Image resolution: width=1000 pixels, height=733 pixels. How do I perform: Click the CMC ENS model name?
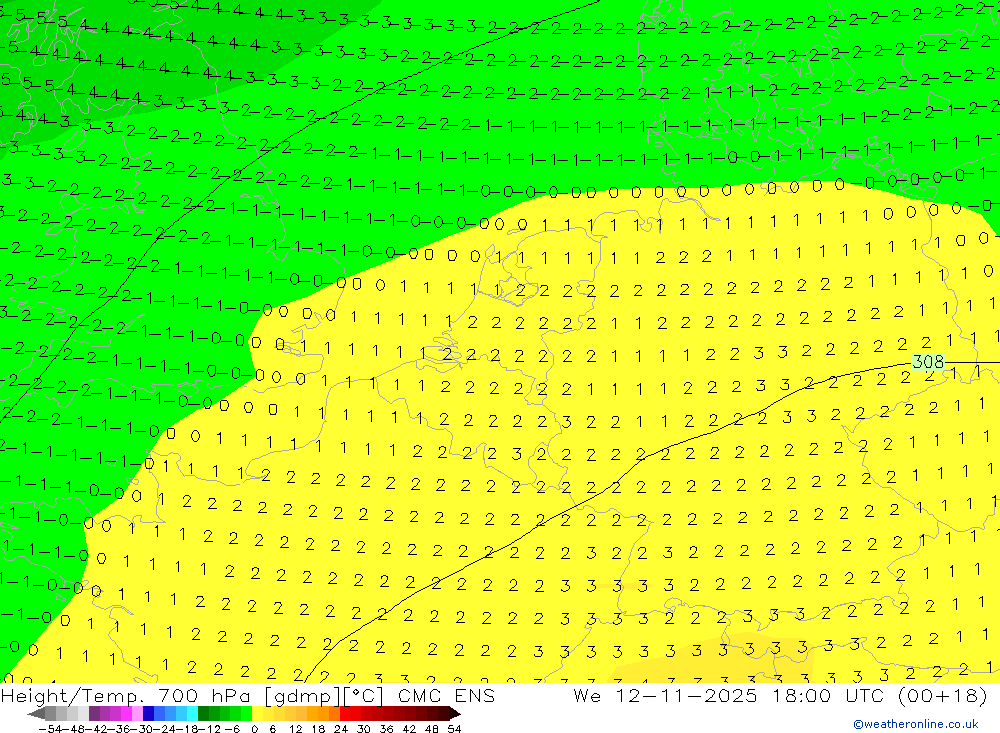pyautogui.click(x=446, y=695)
